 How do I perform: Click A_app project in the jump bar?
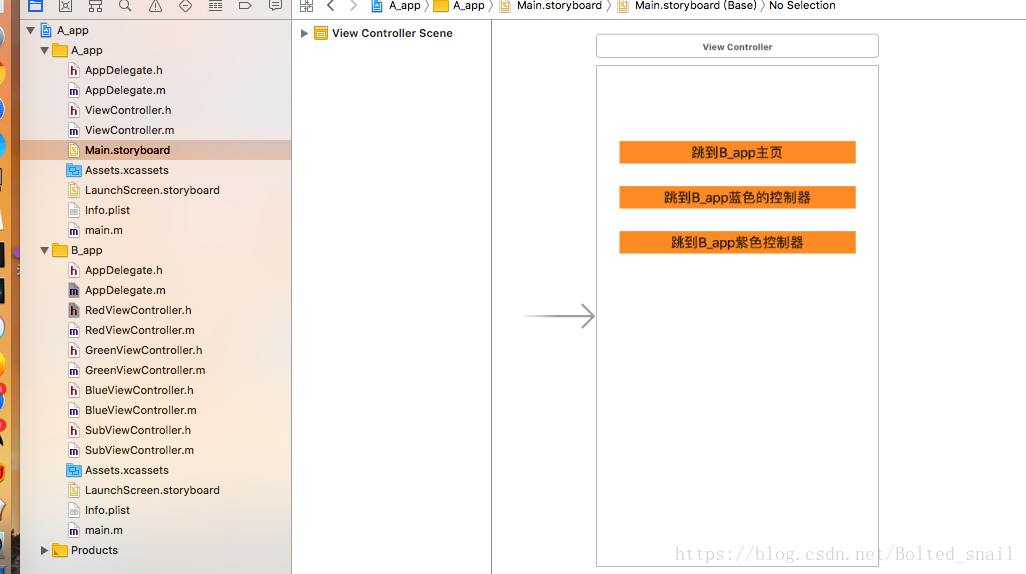point(397,6)
